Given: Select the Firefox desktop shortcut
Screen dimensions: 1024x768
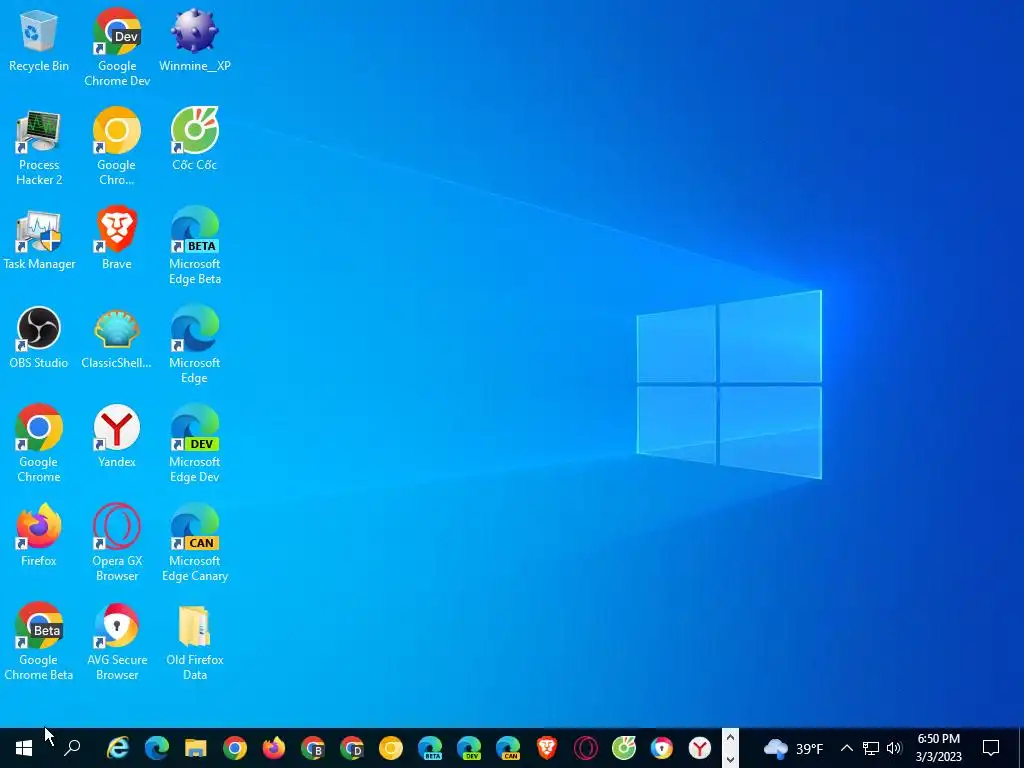Looking at the screenshot, I should tap(39, 536).
